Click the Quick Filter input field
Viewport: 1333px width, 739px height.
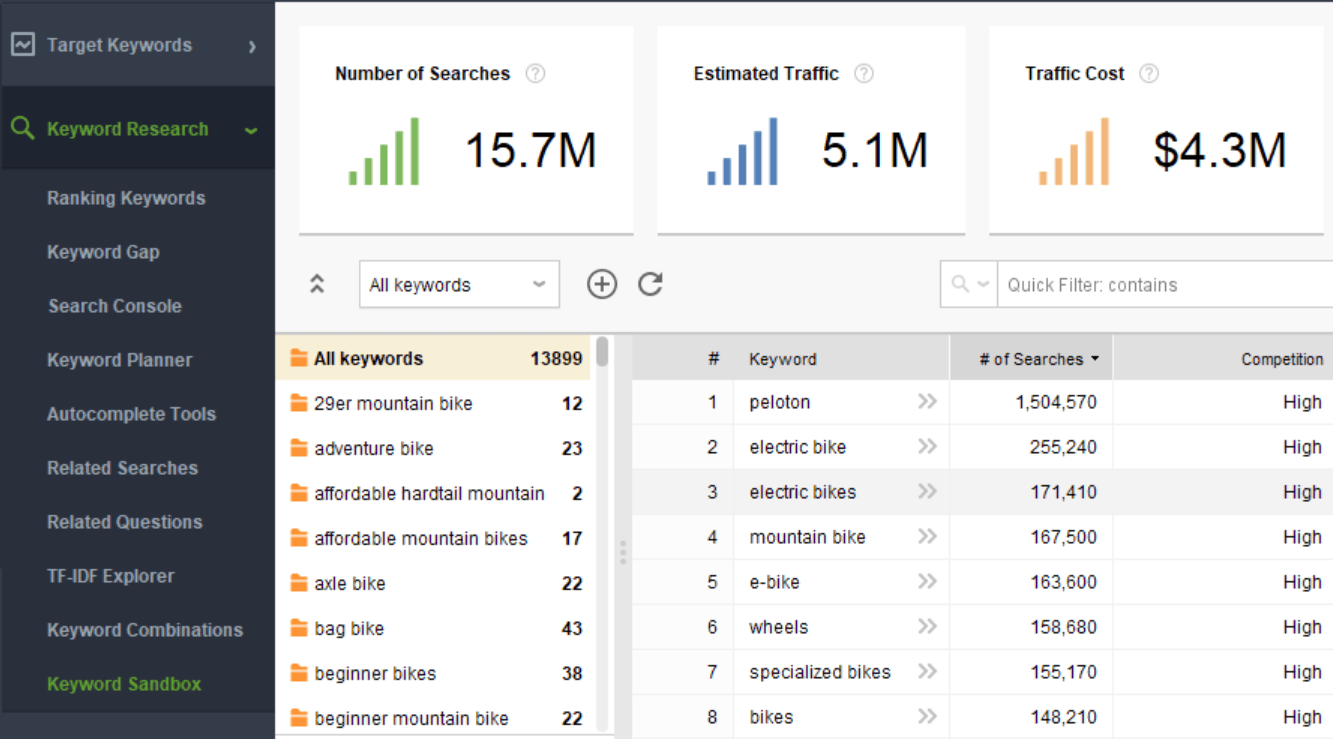1166,284
